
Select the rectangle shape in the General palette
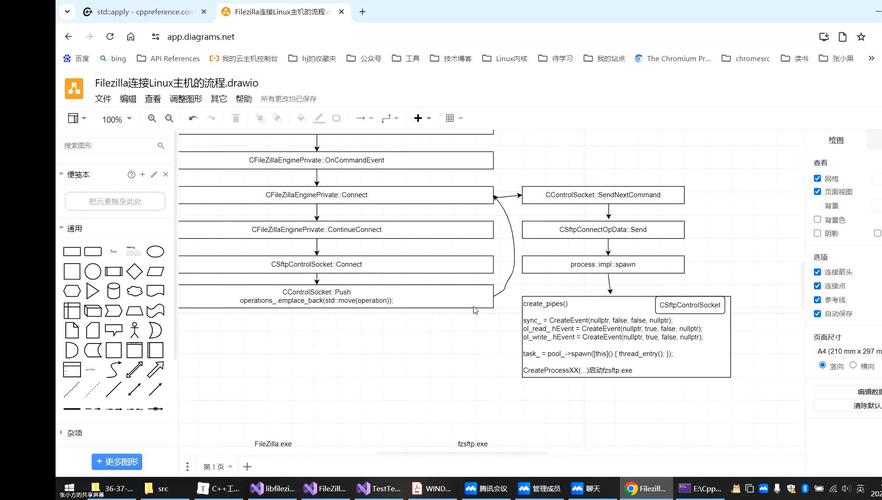point(72,251)
